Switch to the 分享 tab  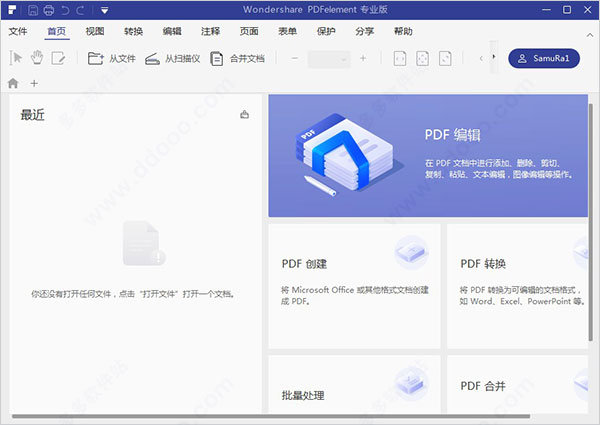pos(364,31)
